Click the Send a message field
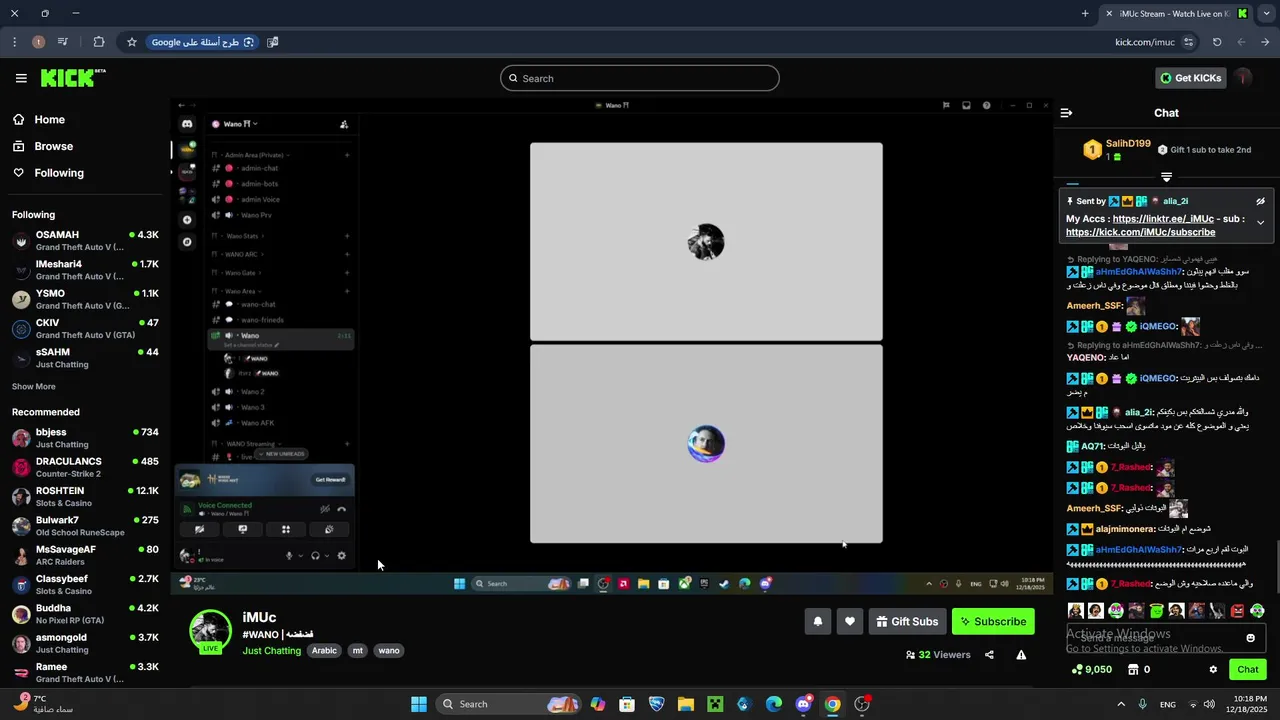This screenshot has width=1280, height=720. coord(1166,638)
